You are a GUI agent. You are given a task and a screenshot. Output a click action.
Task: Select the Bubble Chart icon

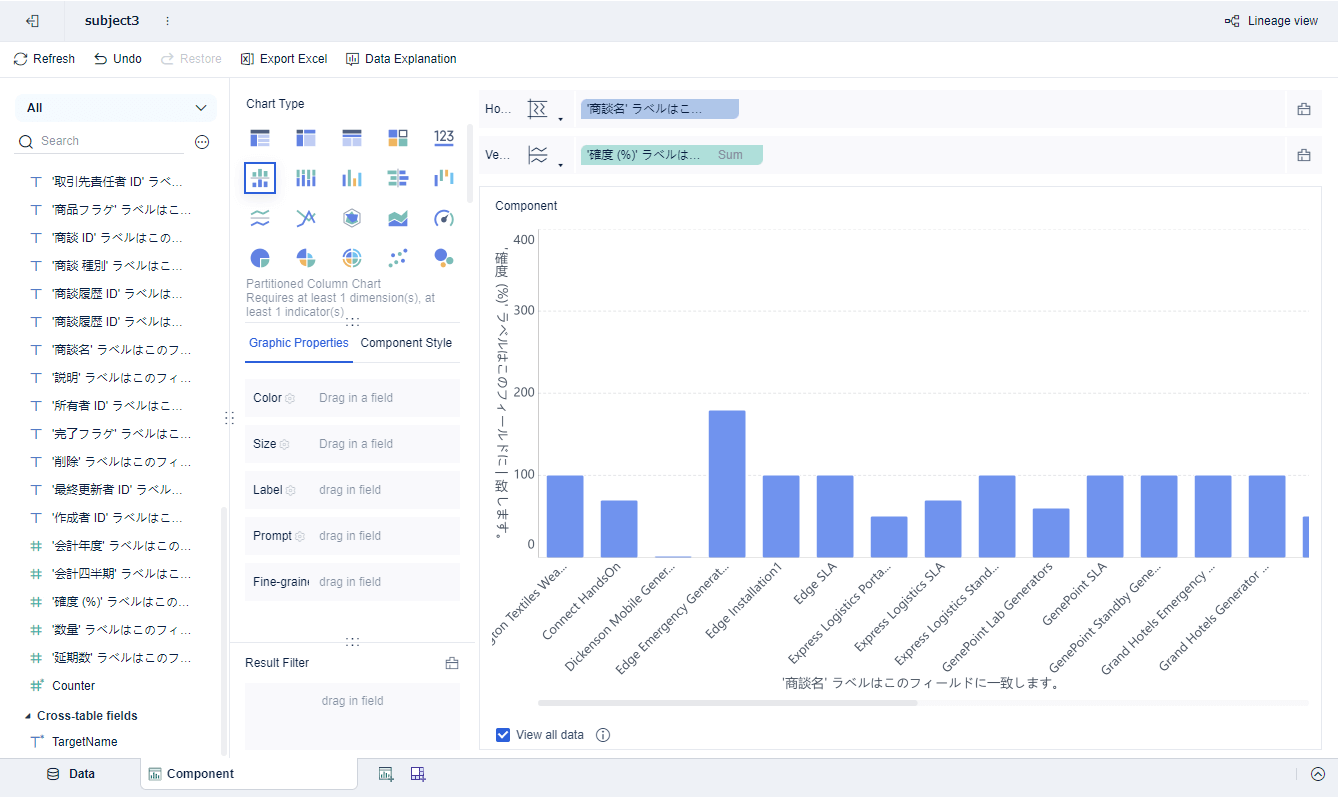(444, 258)
